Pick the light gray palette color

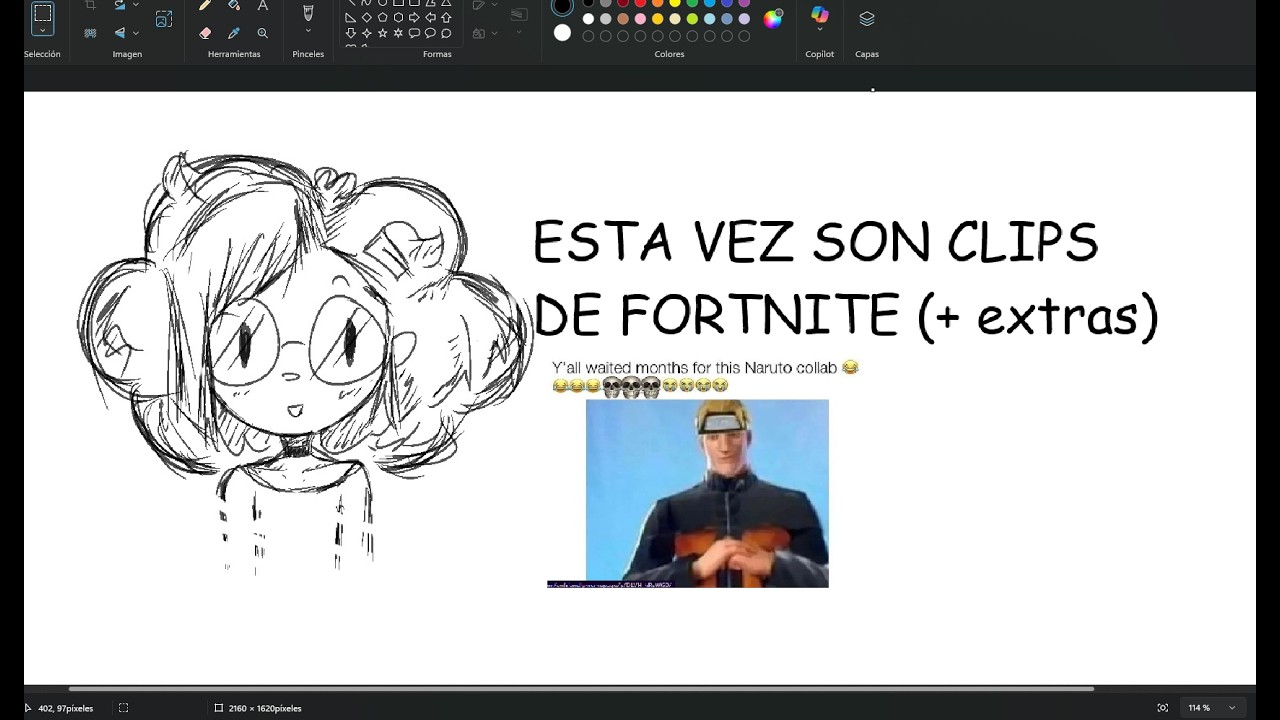coord(606,19)
